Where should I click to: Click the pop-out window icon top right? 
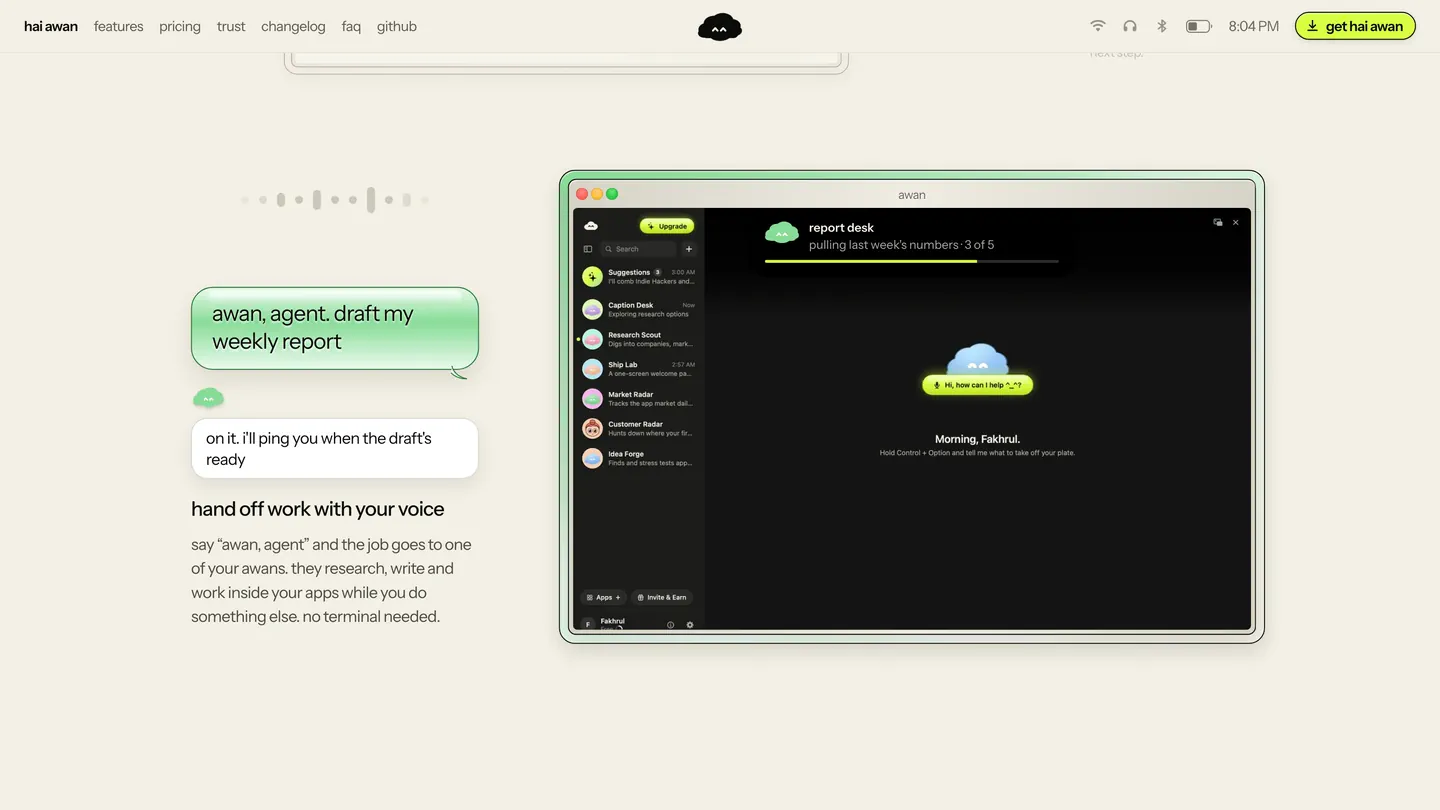pos(1217,222)
